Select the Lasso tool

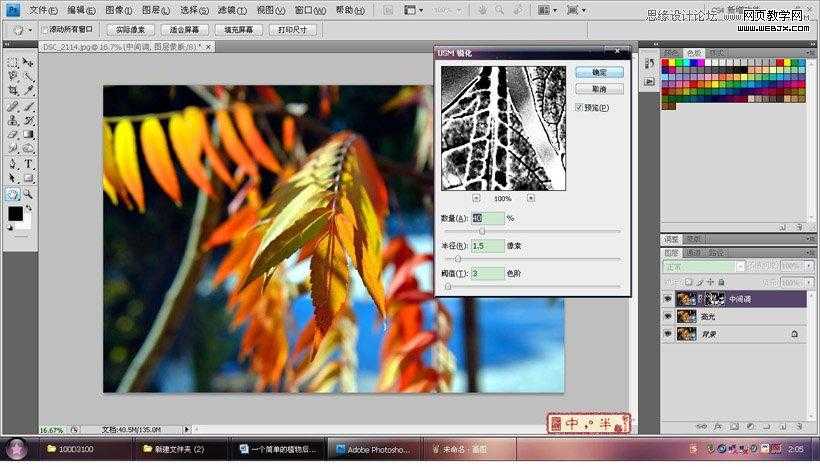(x=13, y=77)
